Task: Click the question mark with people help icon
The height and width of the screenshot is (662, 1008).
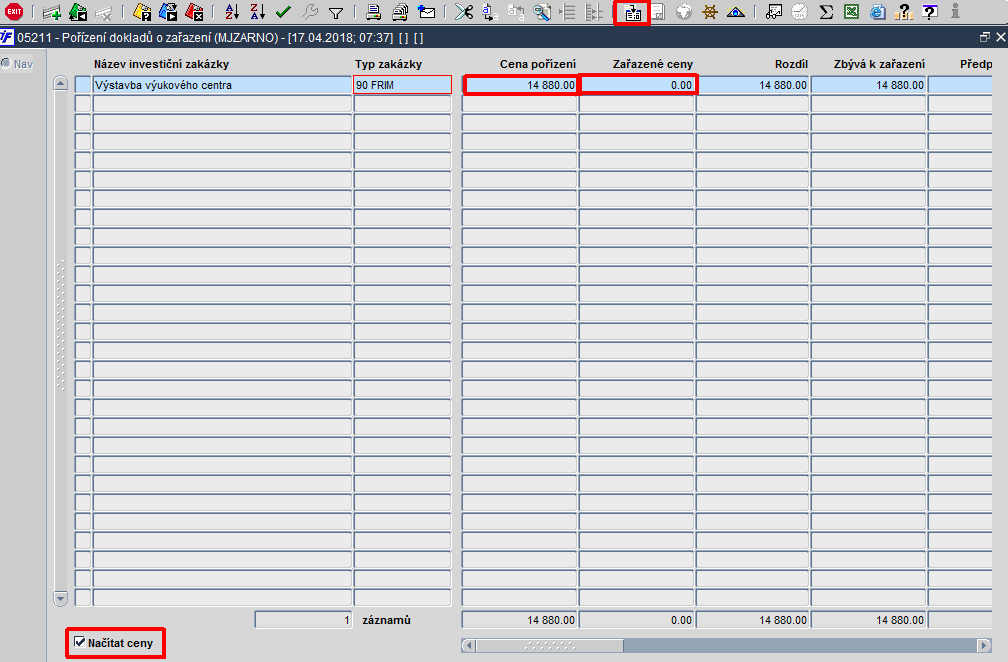Action: point(903,12)
